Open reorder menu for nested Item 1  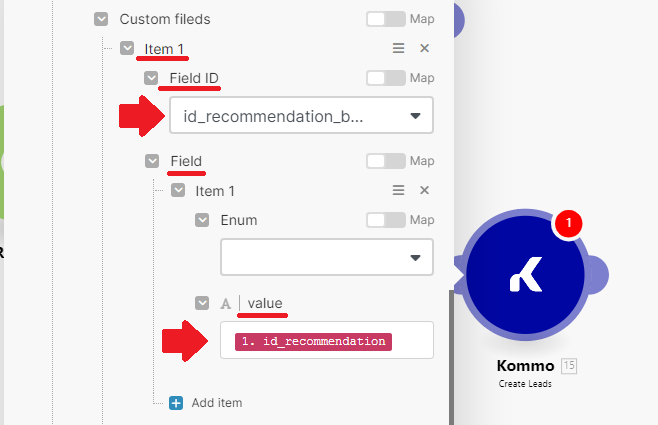pyautogui.click(x=398, y=190)
